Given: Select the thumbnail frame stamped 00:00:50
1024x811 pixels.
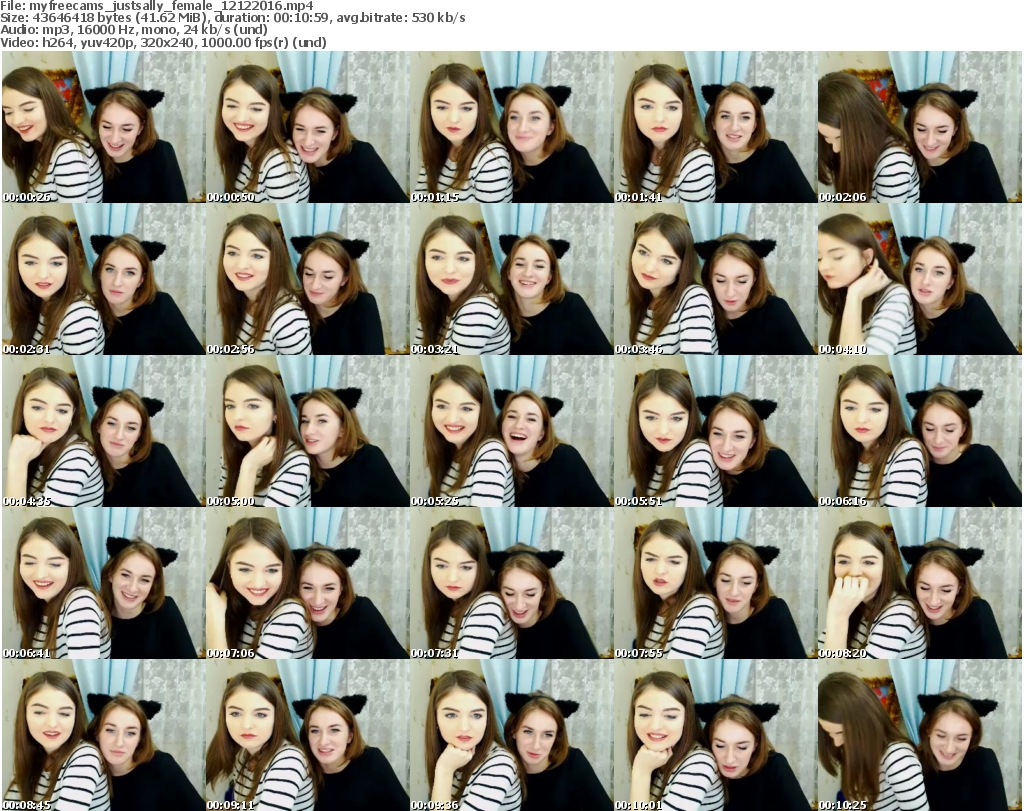Looking at the screenshot, I should click(307, 127).
